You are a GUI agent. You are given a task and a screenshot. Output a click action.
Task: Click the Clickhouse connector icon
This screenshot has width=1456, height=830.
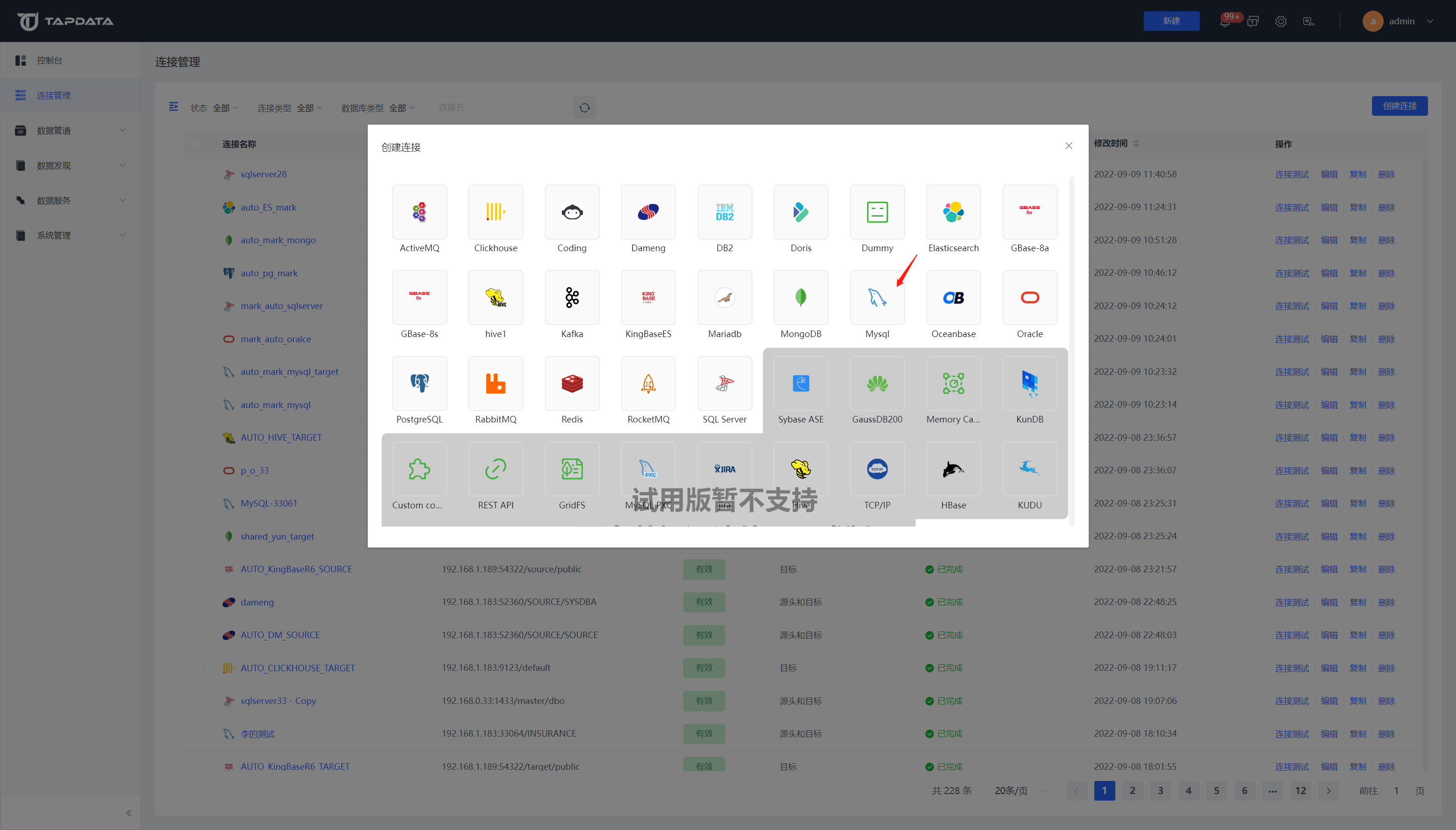(x=495, y=212)
